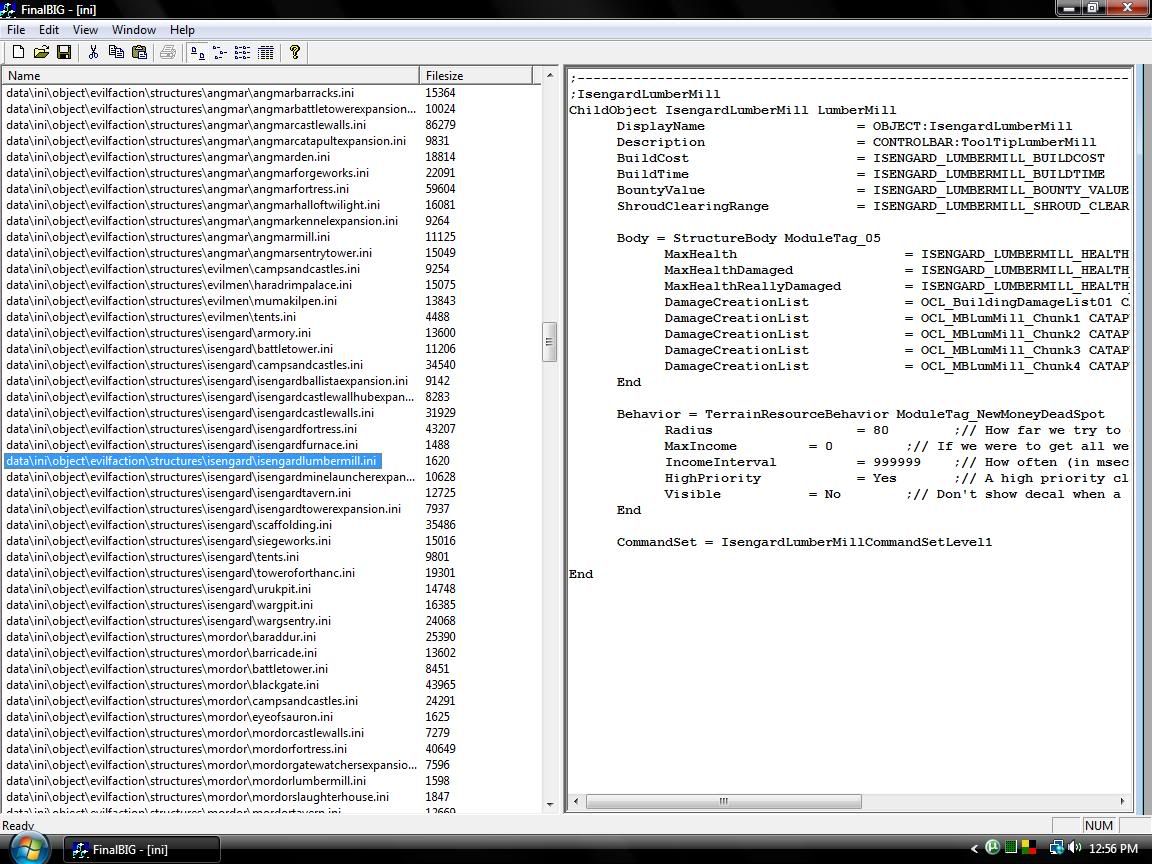Click the Print icon
The height and width of the screenshot is (864, 1152).
[167, 52]
